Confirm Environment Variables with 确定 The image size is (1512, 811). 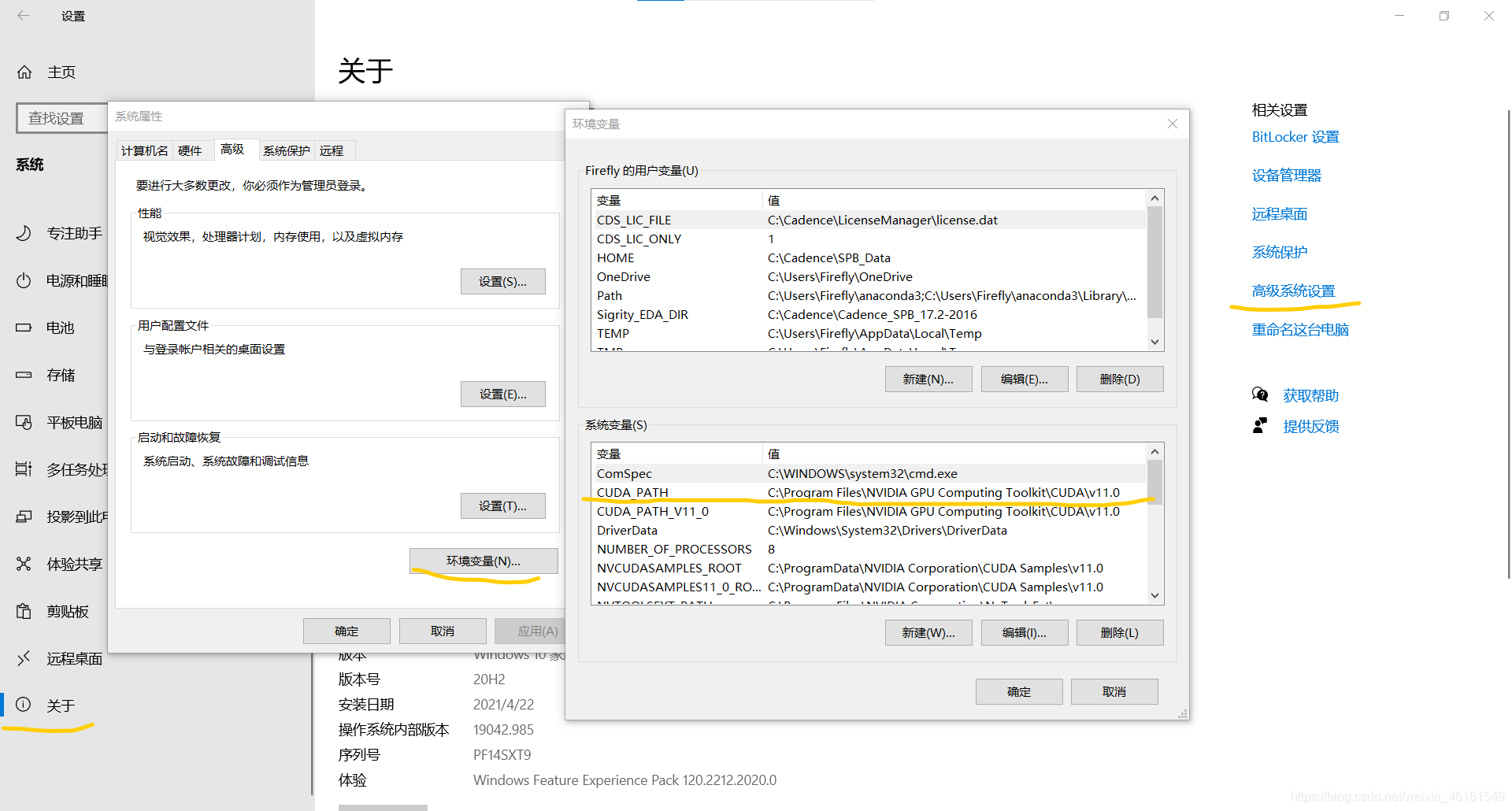tap(1019, 691)
